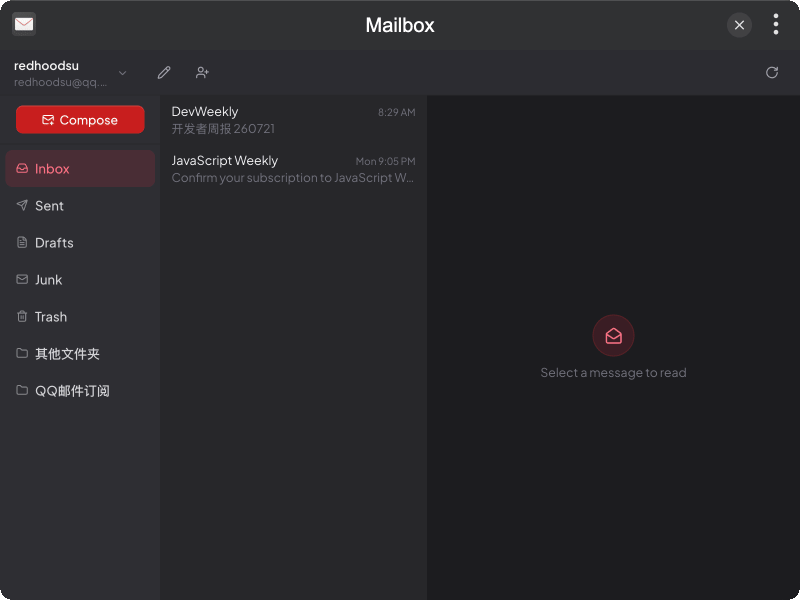
Task: Open the Sent folder
Action: tap(80, 206)
